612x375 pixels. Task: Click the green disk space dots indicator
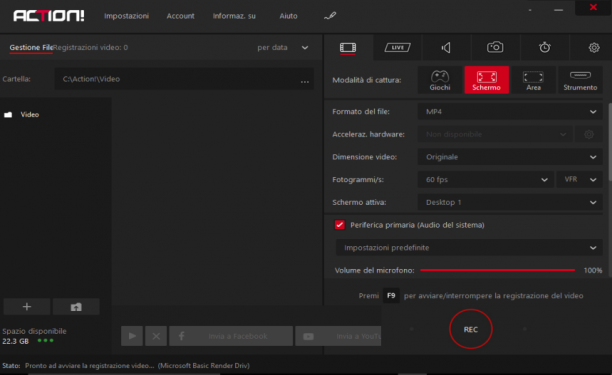pos(45,341)
